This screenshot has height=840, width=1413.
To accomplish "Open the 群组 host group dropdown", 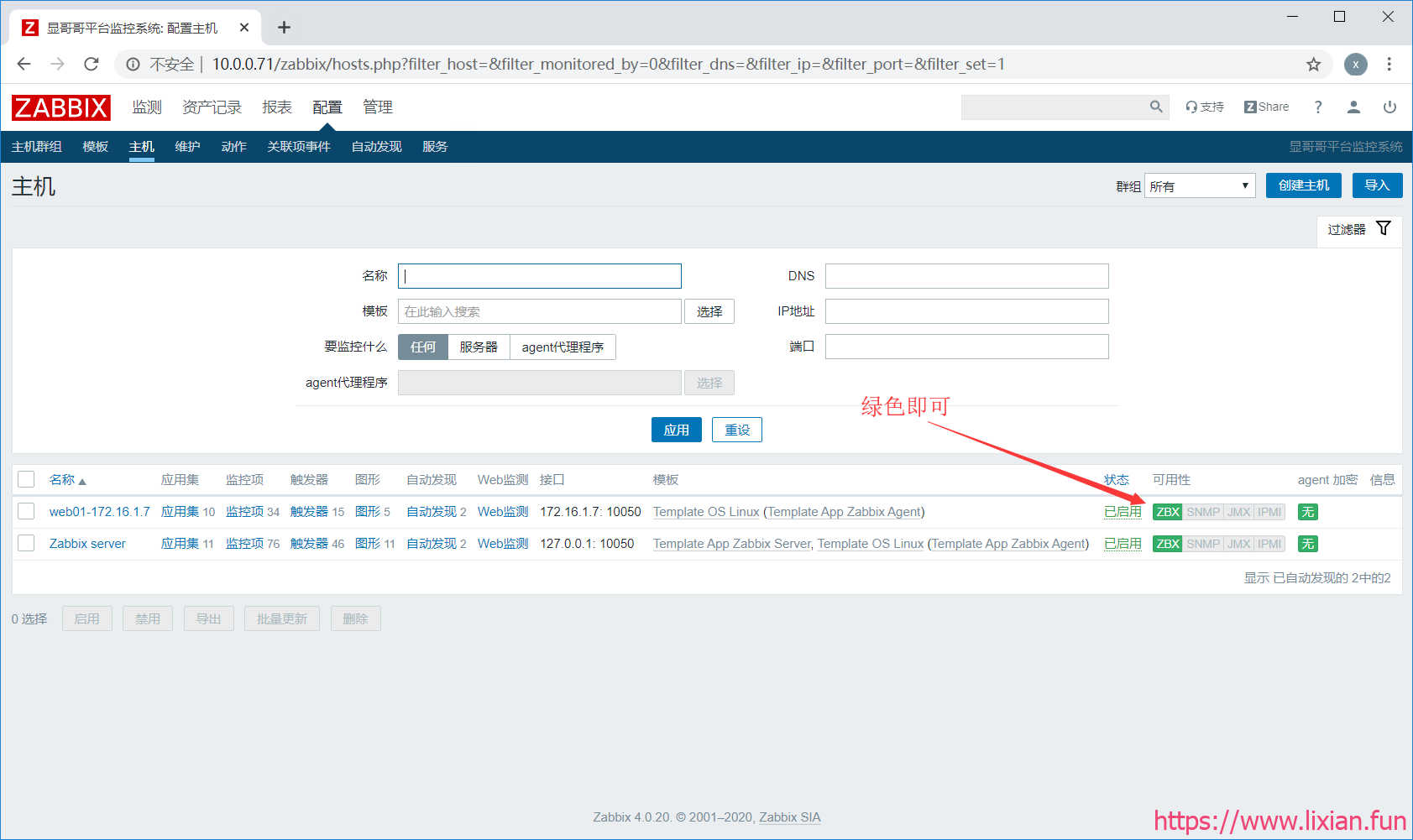I will coord(1200,185).
